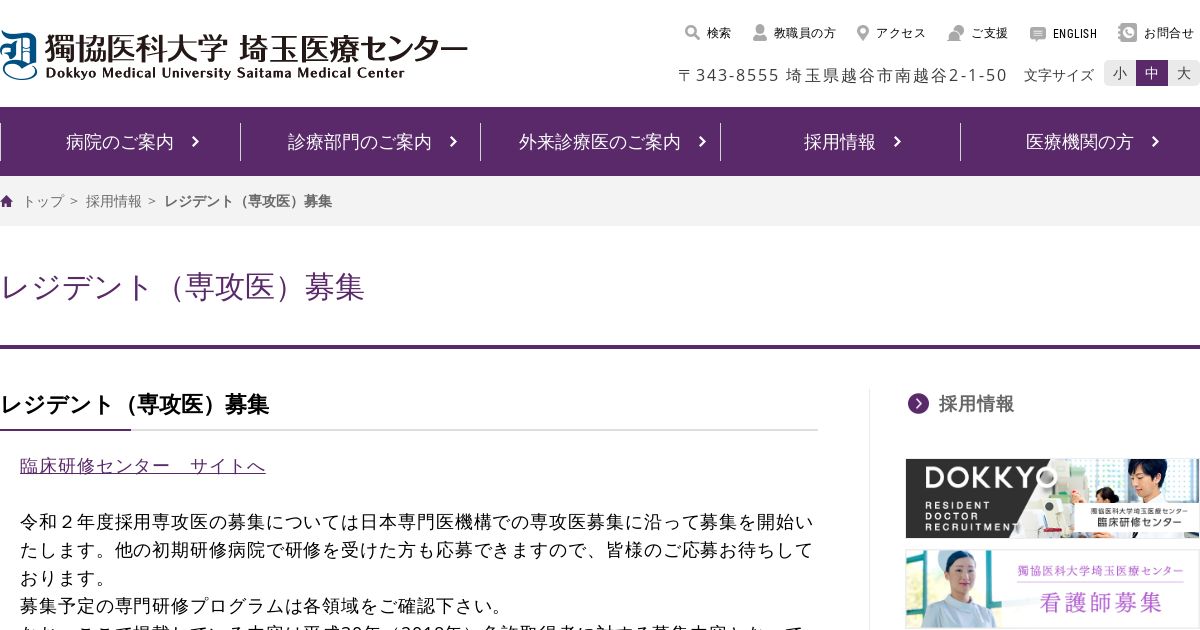
Task: Open the アクセス link
Action: (901, 33)
